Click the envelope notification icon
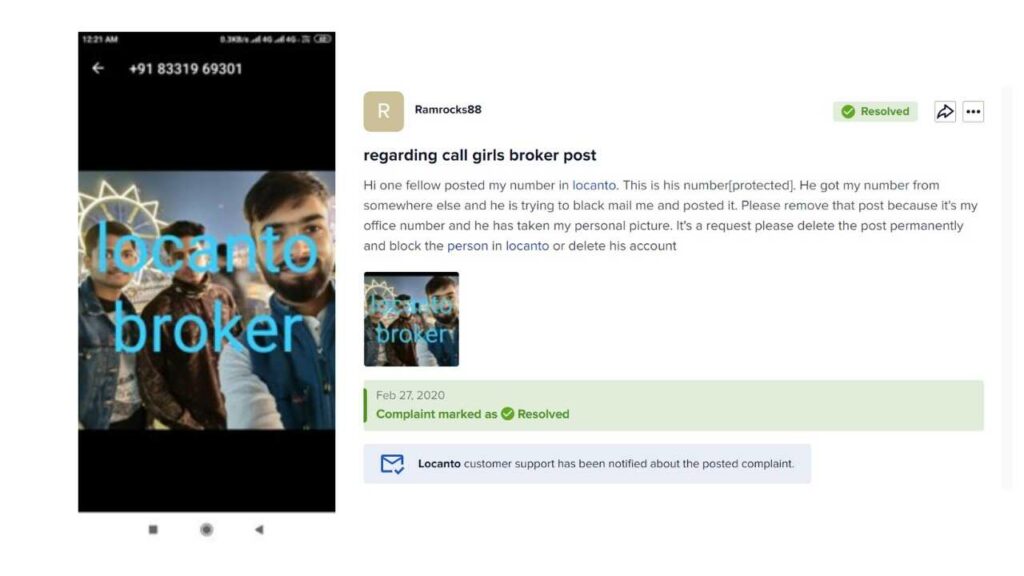 (x=392, y=464)
